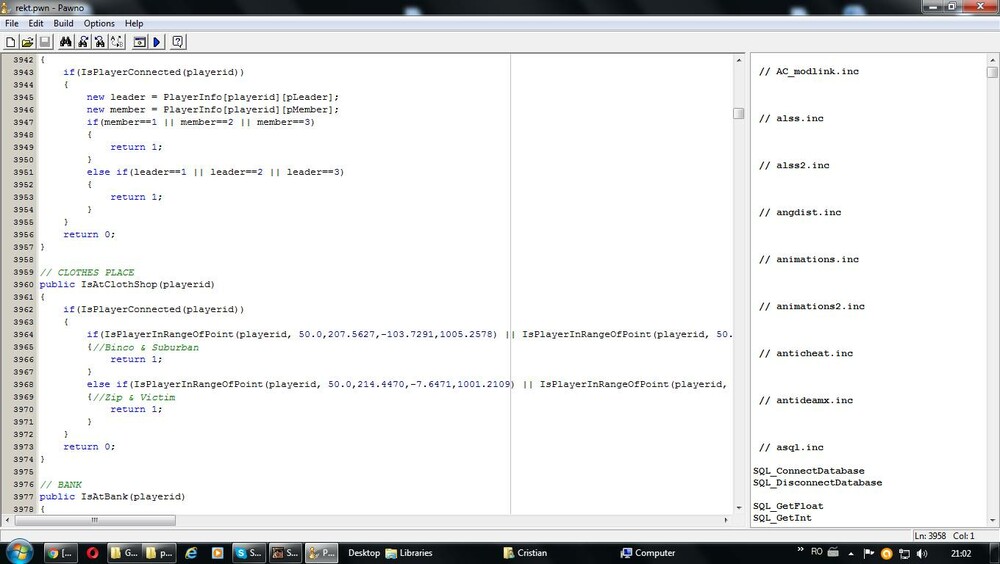Image resolution: width=1000 pixels, height=564 pixels.
Task: Click horizontal scroll right arrow
Action: tap(726, 520)
